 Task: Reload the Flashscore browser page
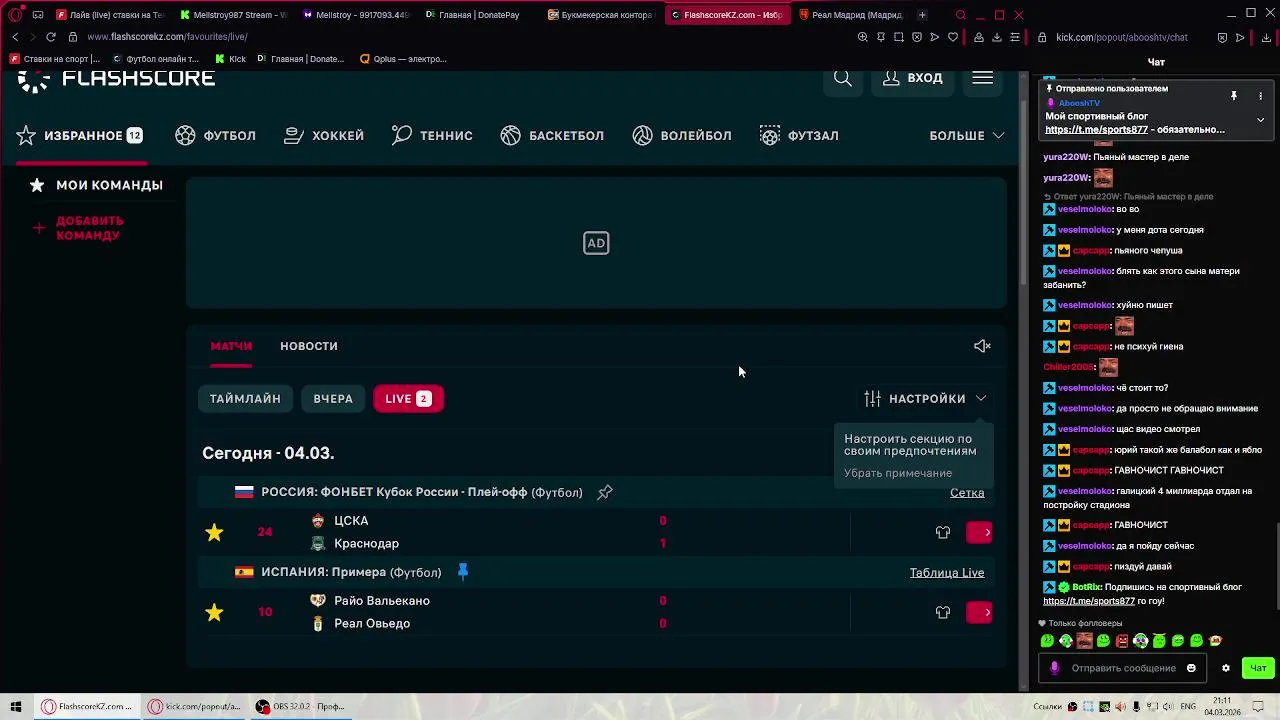coord(50,37)
